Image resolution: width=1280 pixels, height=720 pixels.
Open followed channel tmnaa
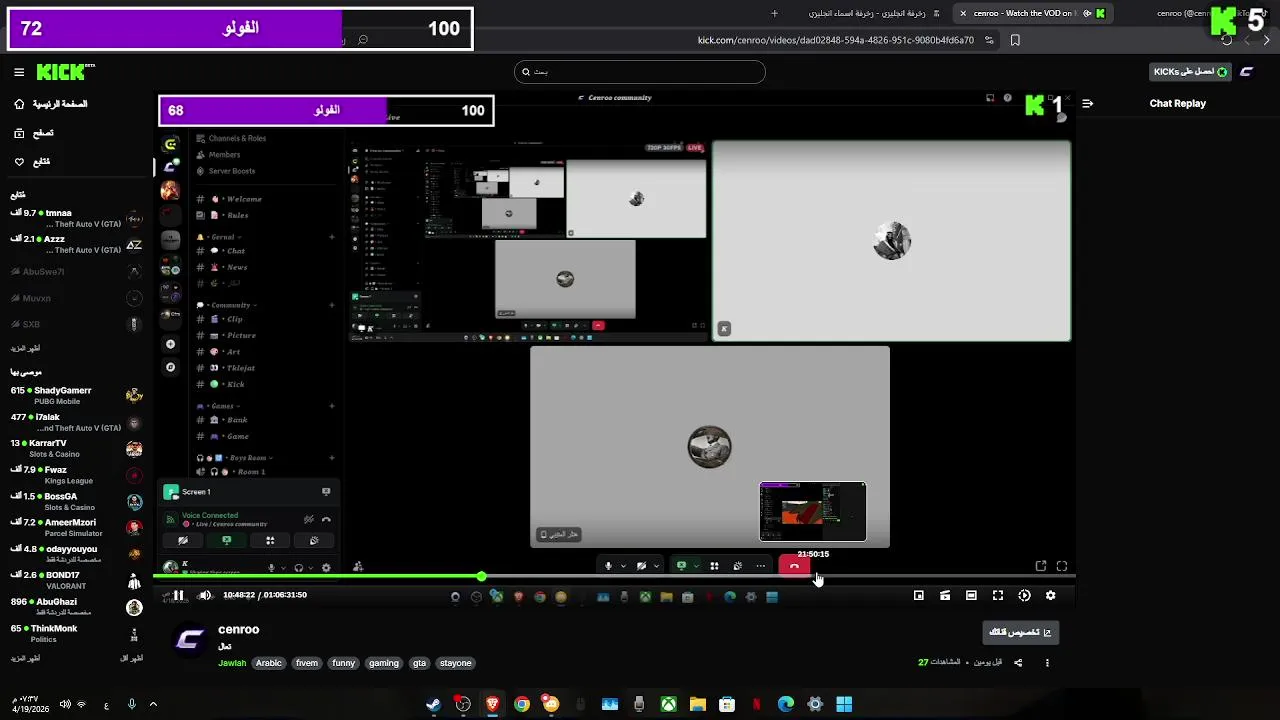click(x=77, y=218)
